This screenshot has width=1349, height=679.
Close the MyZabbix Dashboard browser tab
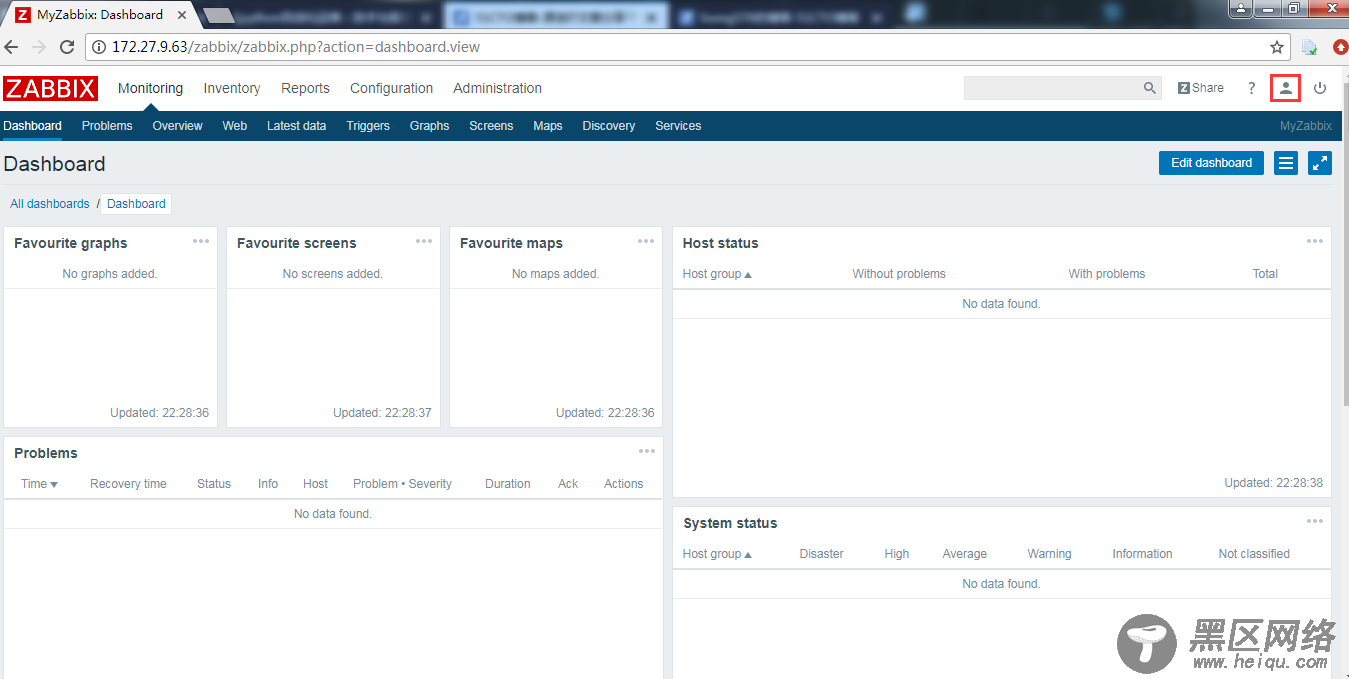(x=180, y=15)
